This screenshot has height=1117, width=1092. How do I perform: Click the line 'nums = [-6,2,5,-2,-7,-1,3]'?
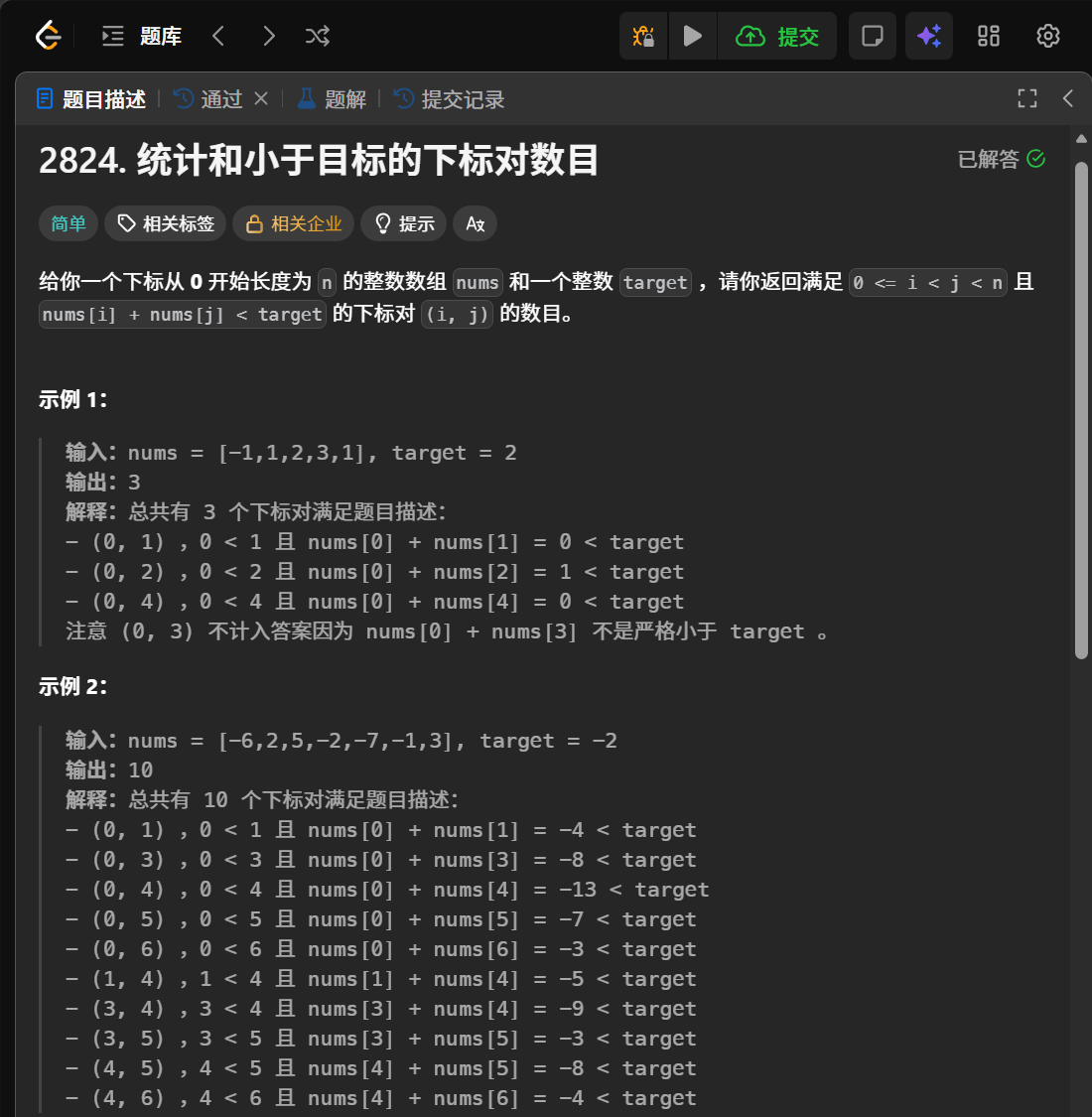[x=291, y=740]
